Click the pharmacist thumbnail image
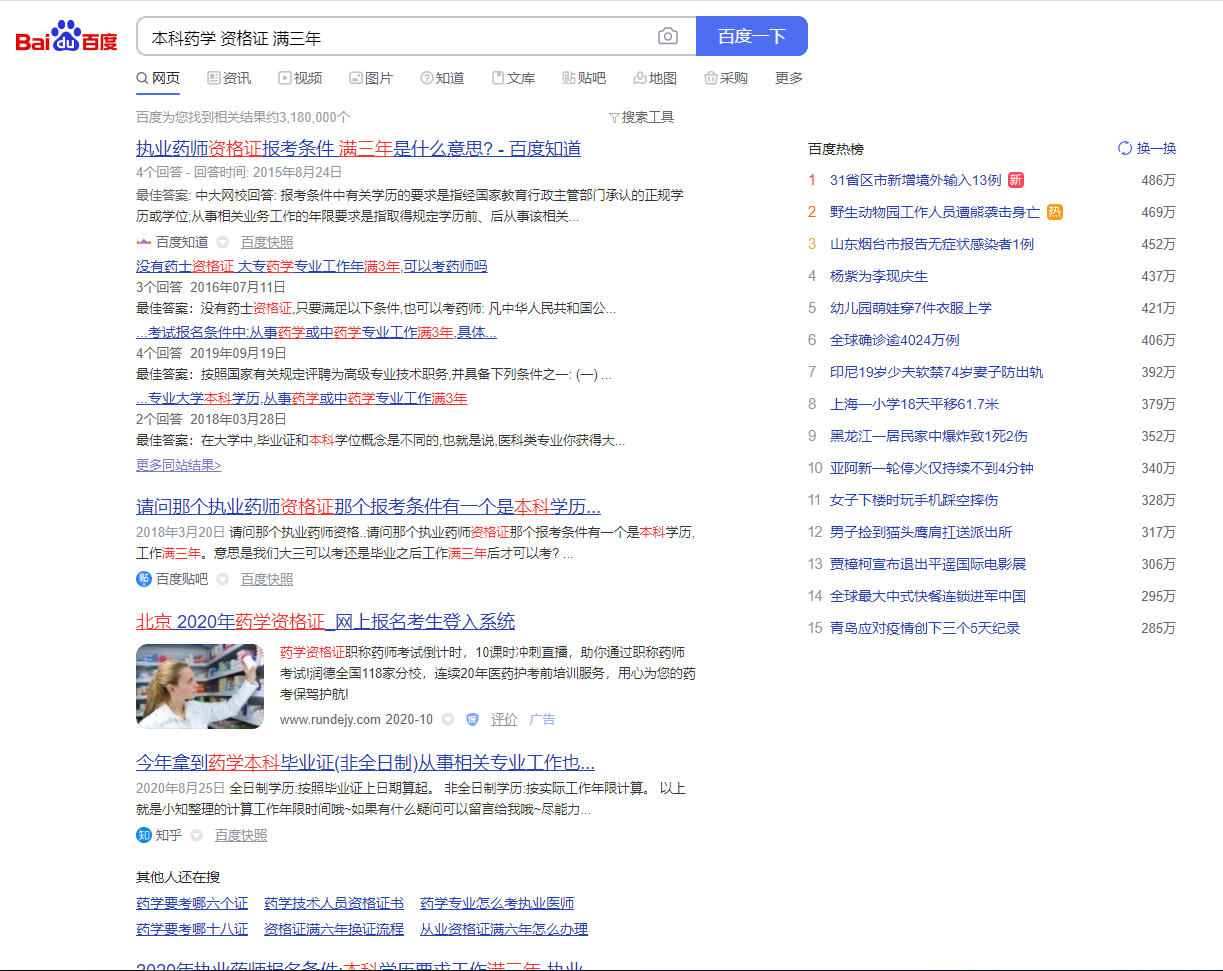This screenshot has height=971, width=1223. (200, 686)
